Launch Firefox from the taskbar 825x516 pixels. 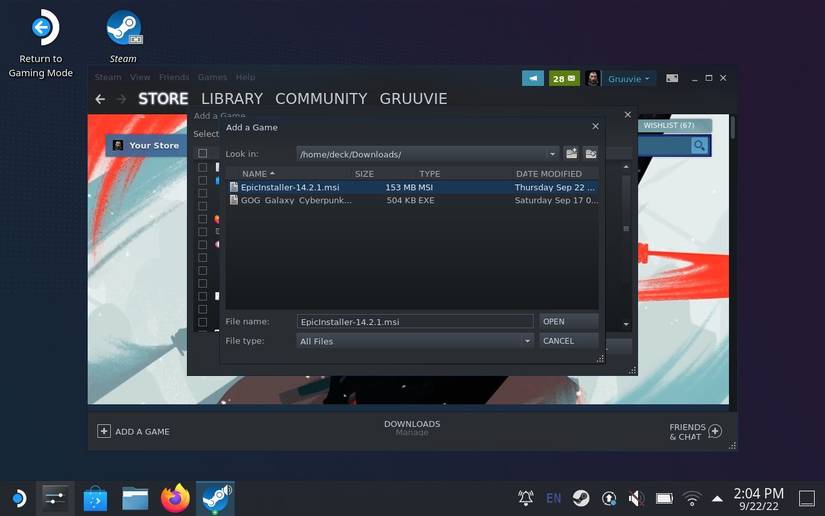coord(175,498)
